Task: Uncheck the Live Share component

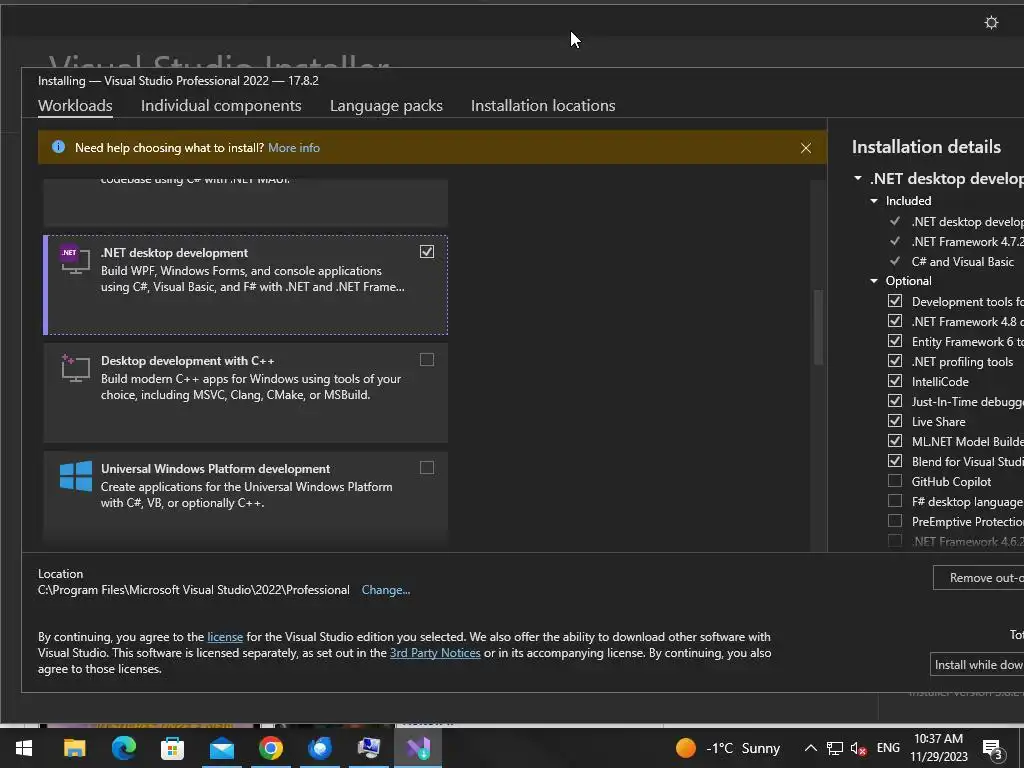Action: [895, 421]
